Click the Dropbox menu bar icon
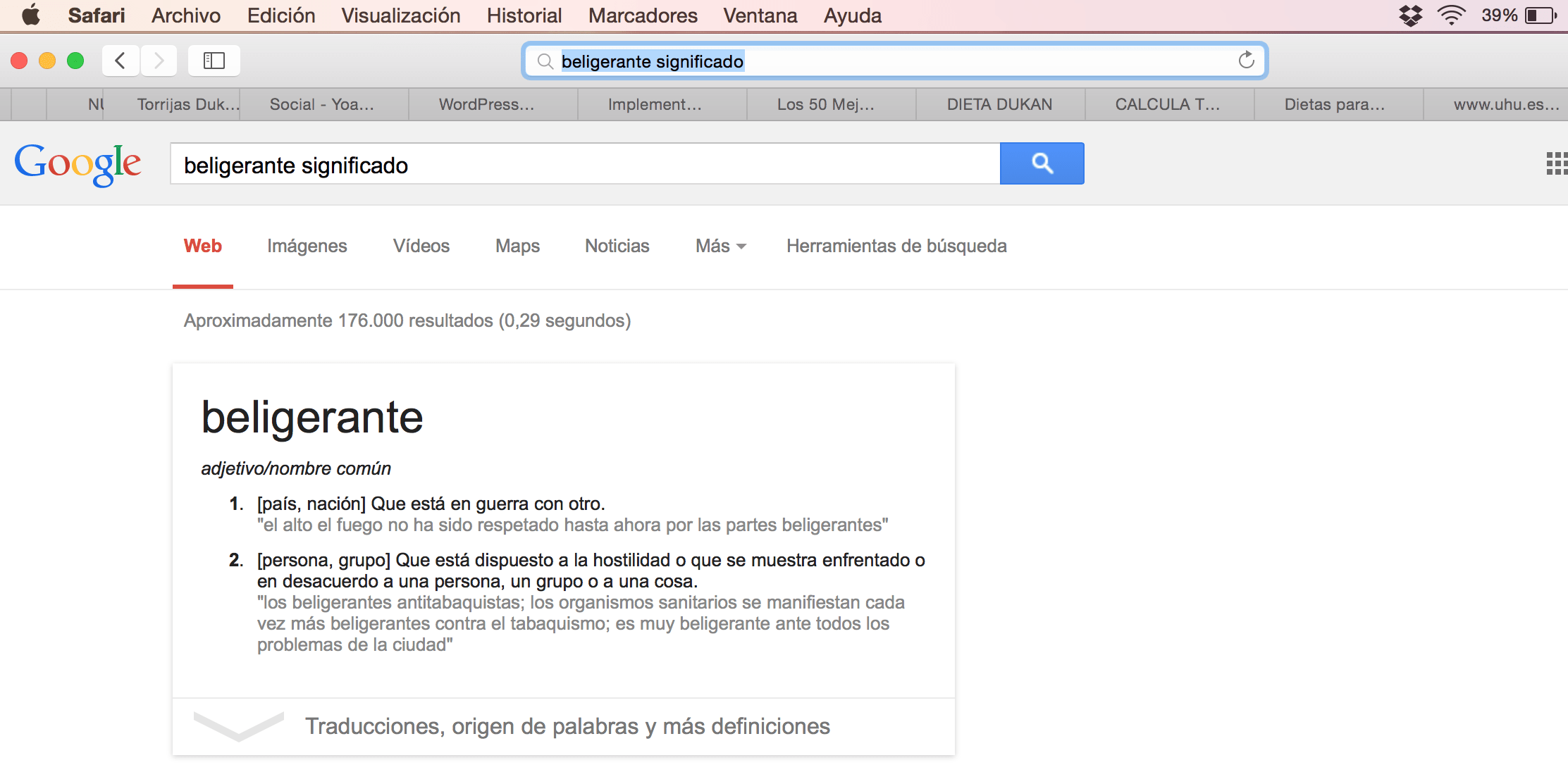Screen dimensions: 1568x772 [x=1410, y=15]
